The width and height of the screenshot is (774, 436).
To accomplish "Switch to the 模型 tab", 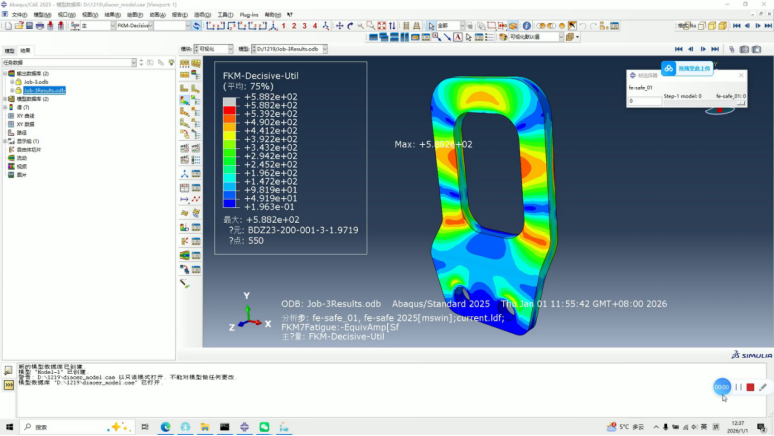I will [x=9, y=50].
